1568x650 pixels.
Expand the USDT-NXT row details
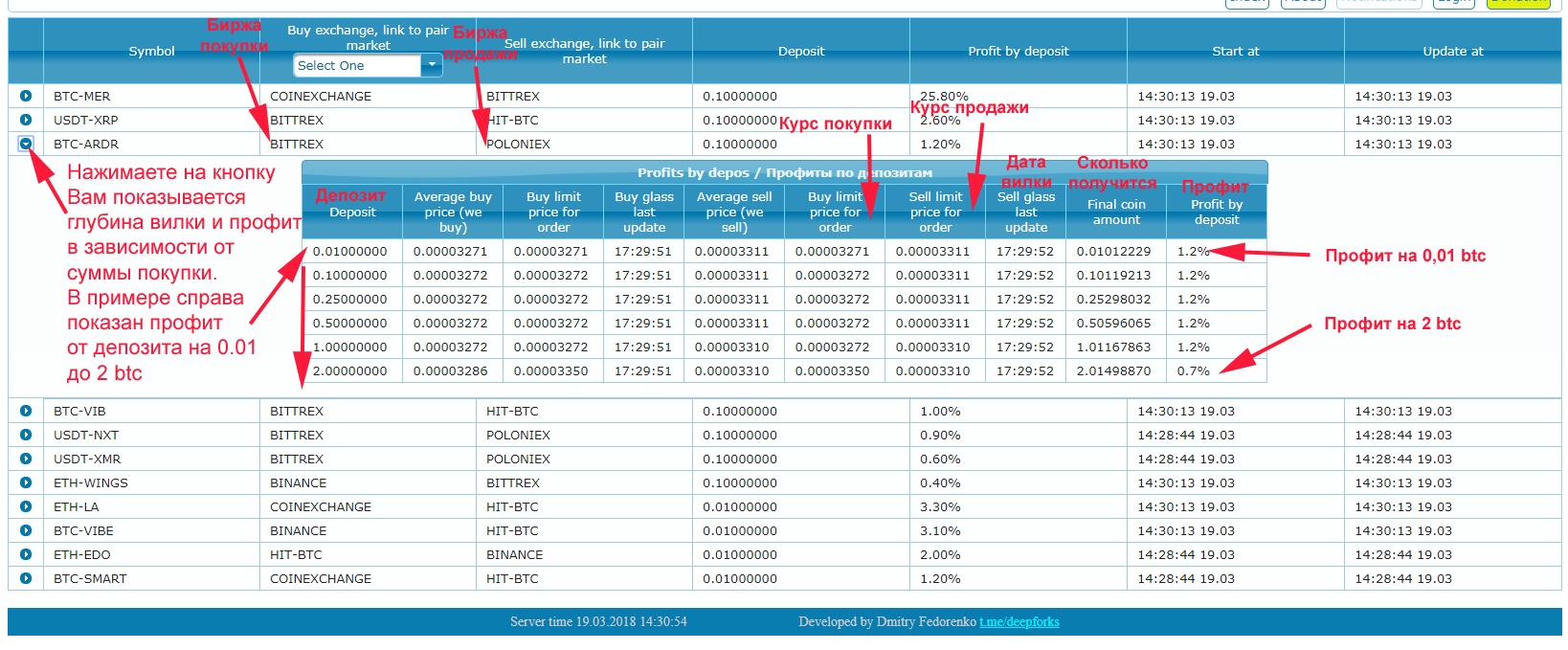click(26, 435)
